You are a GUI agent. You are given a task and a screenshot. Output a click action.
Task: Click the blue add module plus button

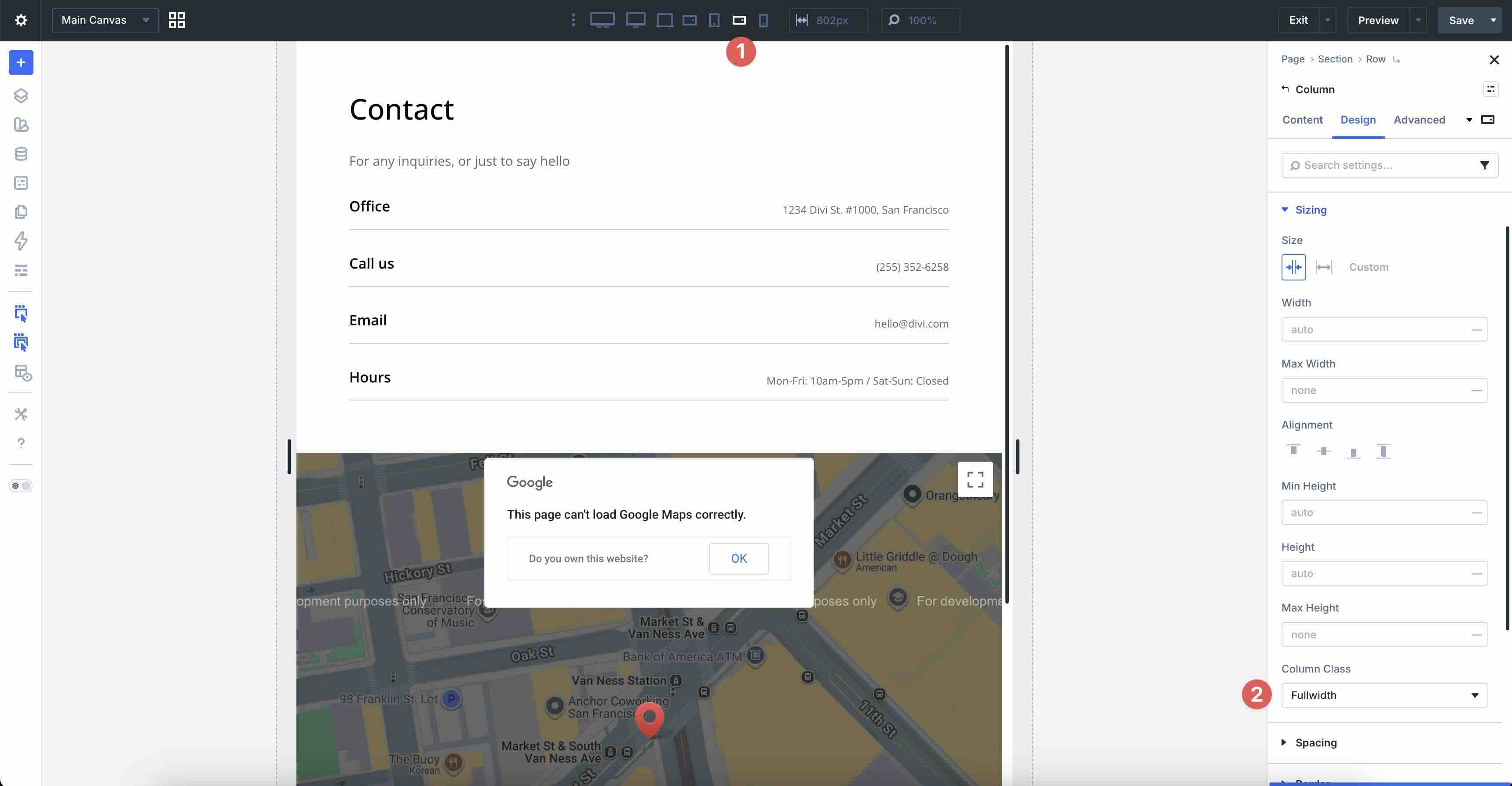click(x=21, y=63)
